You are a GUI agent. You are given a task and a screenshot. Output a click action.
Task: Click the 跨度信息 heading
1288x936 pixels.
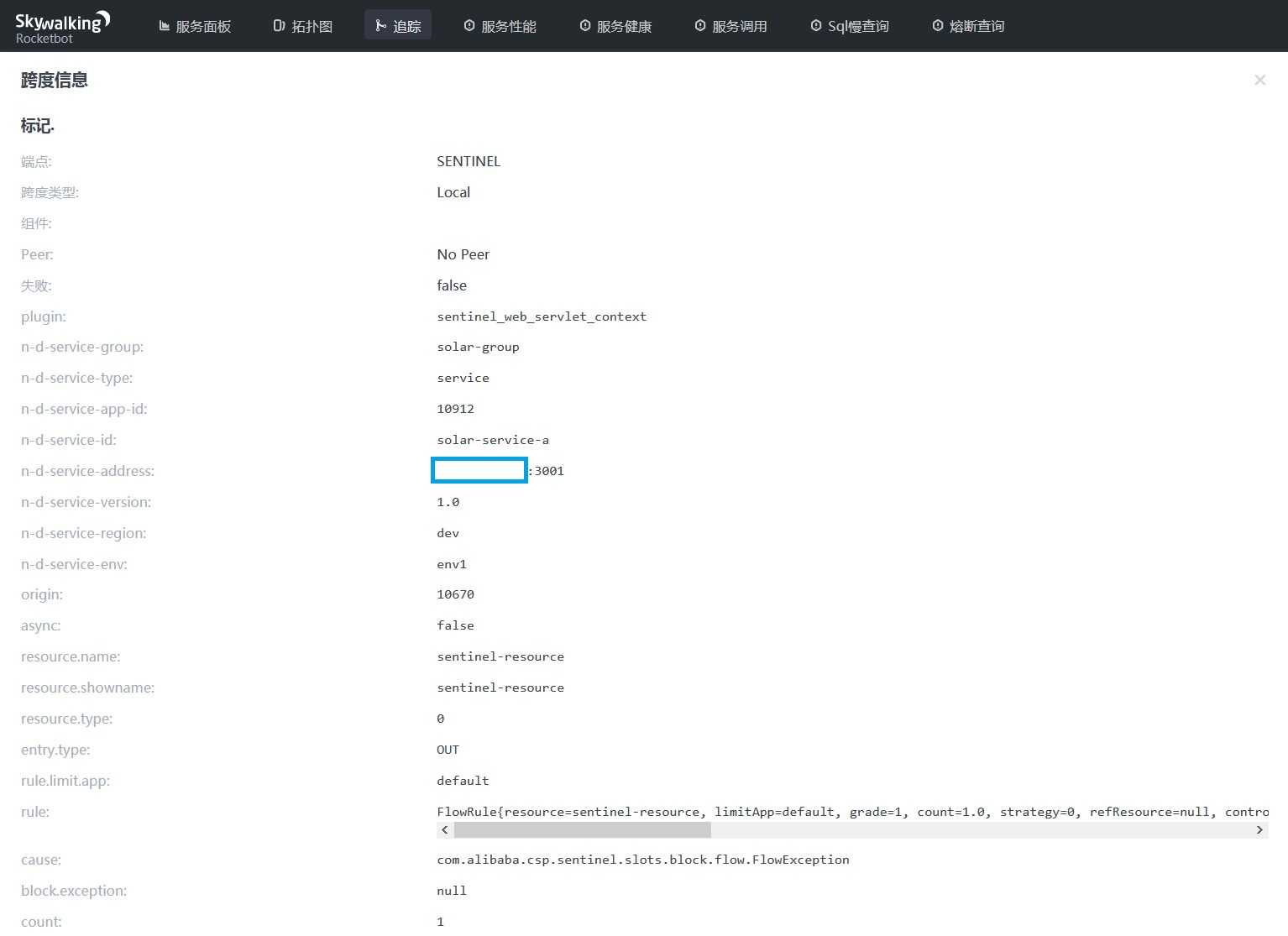tap(55, 80)
